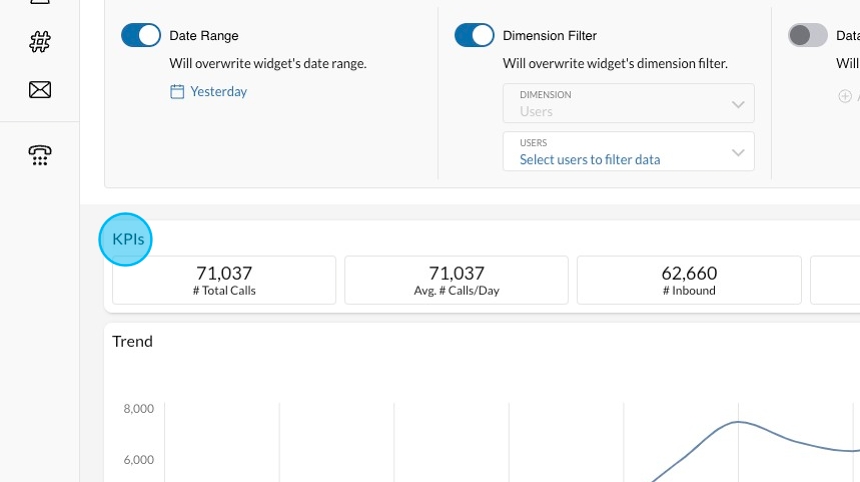
Task: Open the hashtag channels sidebar icon
Action: point(40,42)
